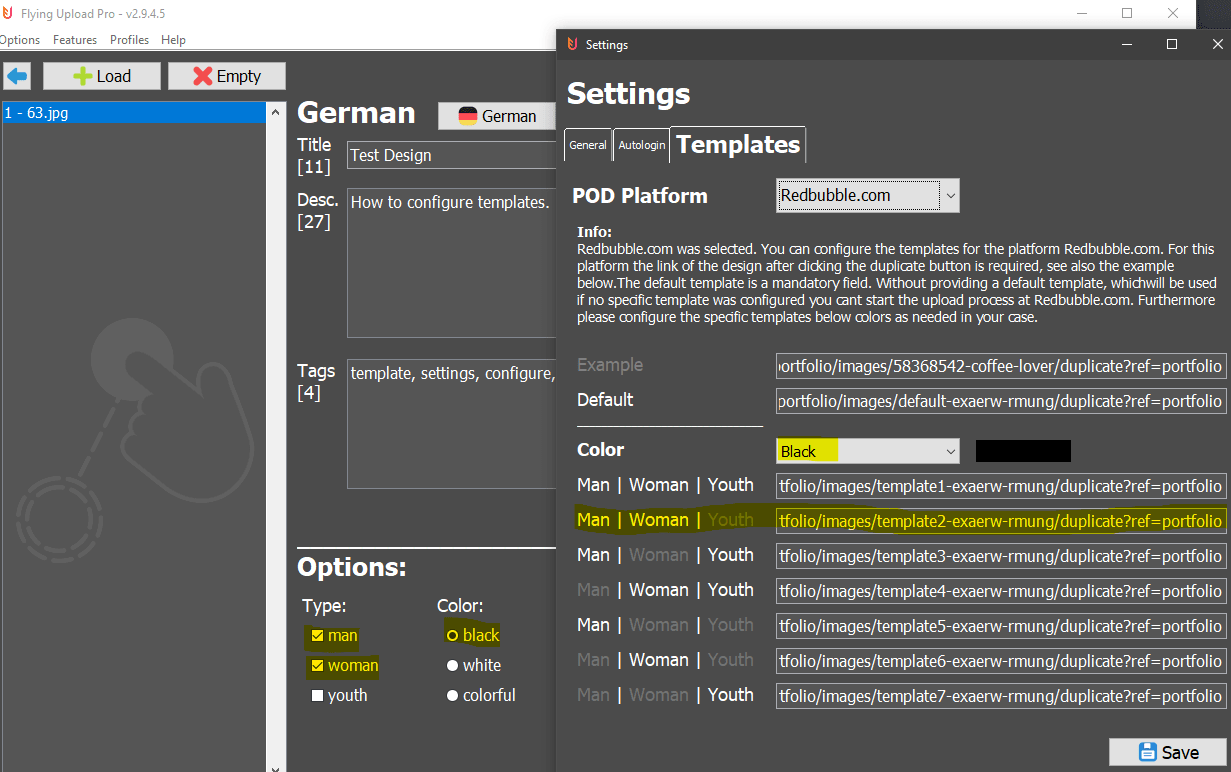The width and height of the screenshot is (1231, 772).
Task: Uncheck the man type checkbox
Action: pyautogui.click(x=317, y=636)
